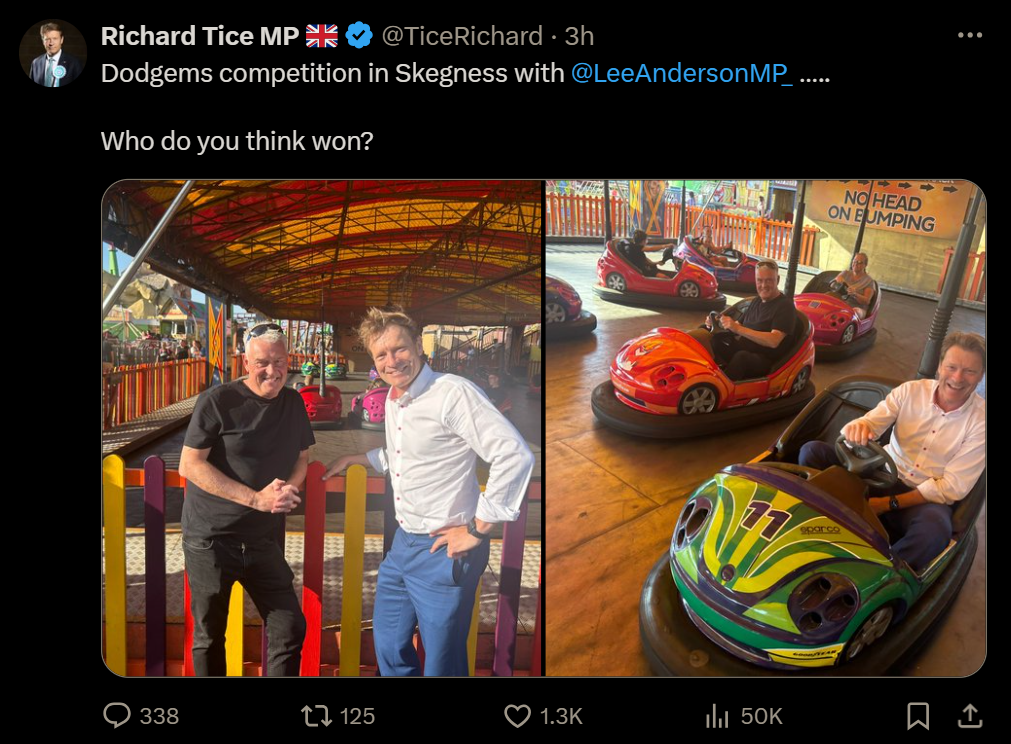Open the 3h timestamp link

click(579, 36)
